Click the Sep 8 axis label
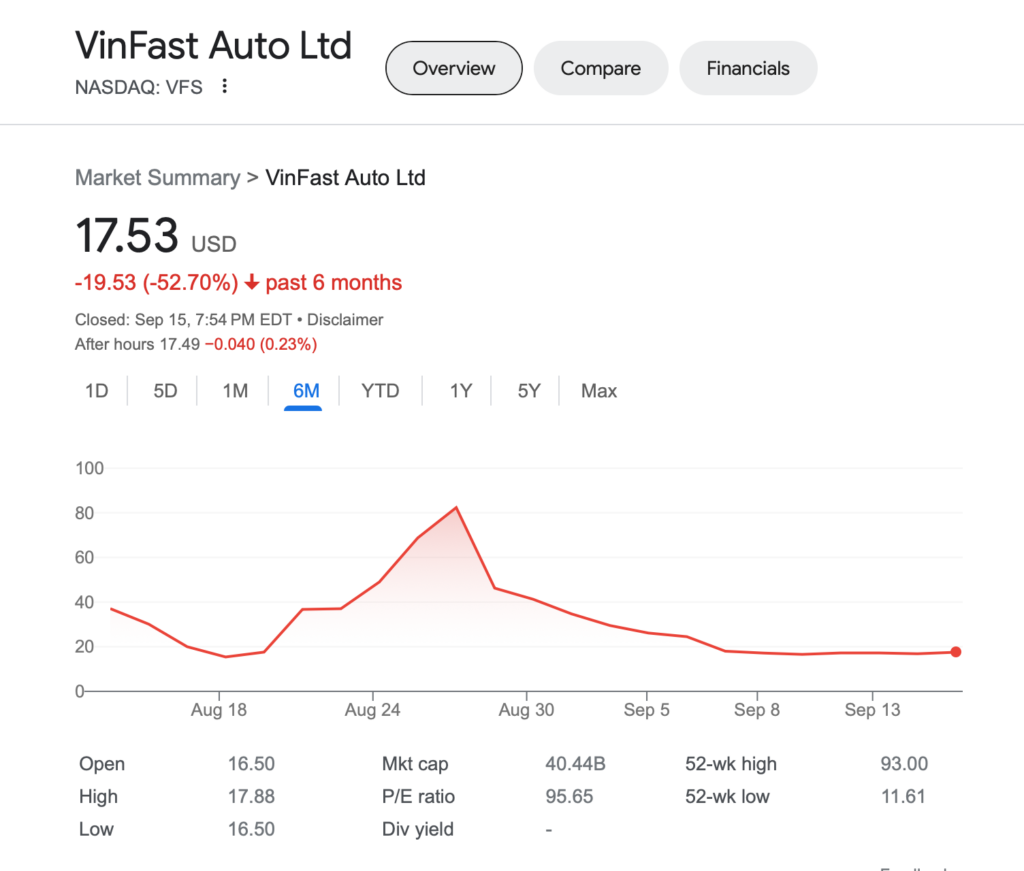The height and width of the screenshot is (871, 1024). point(757,710)
